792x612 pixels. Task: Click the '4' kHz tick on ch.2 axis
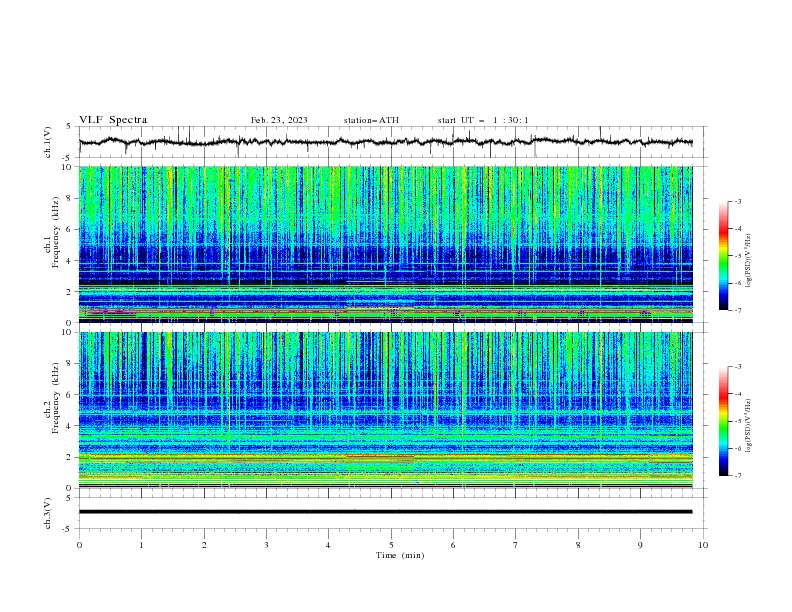click(71, 426)
